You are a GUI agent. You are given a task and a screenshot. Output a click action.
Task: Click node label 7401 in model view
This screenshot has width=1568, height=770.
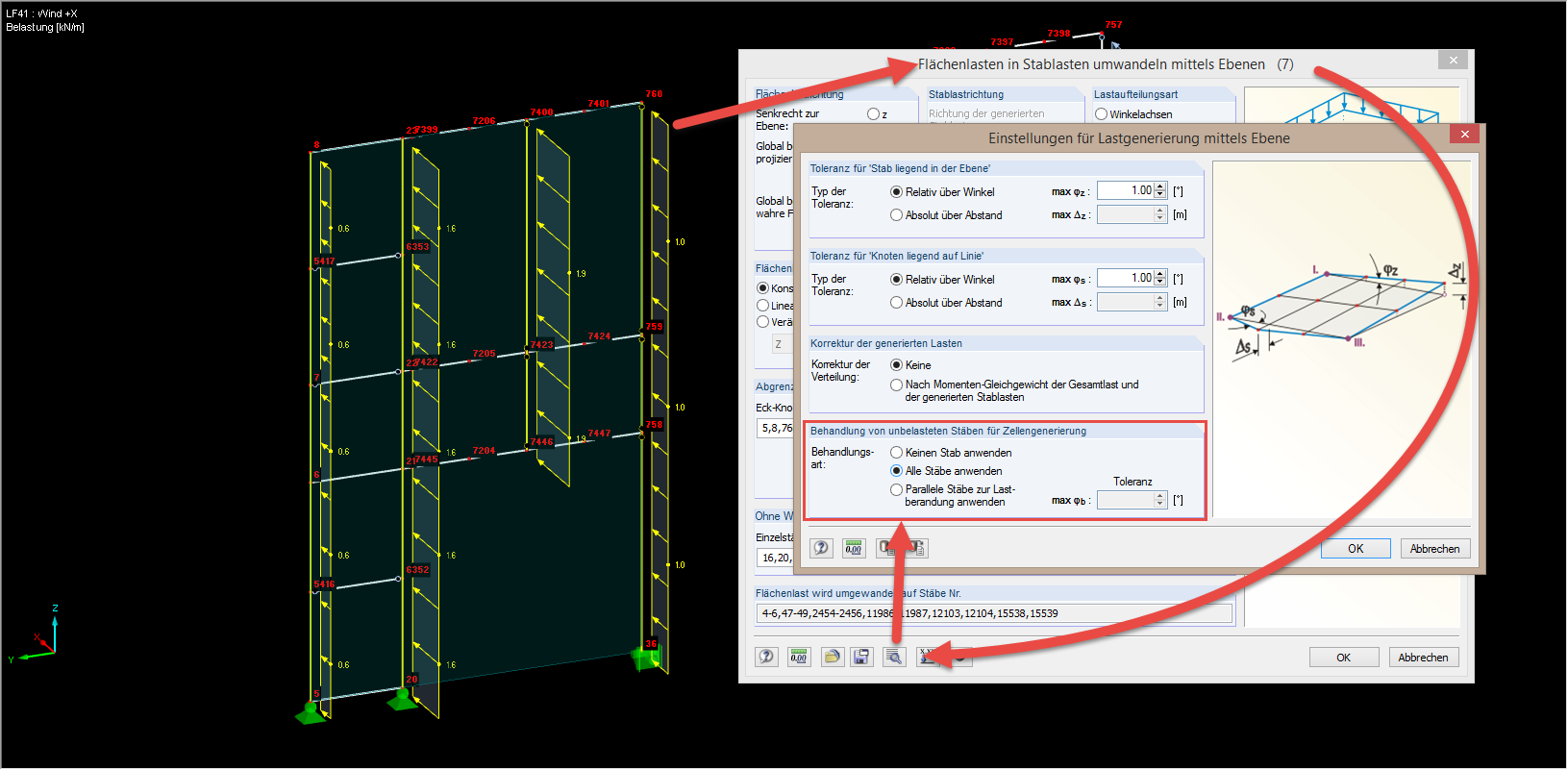click(599, 104)
